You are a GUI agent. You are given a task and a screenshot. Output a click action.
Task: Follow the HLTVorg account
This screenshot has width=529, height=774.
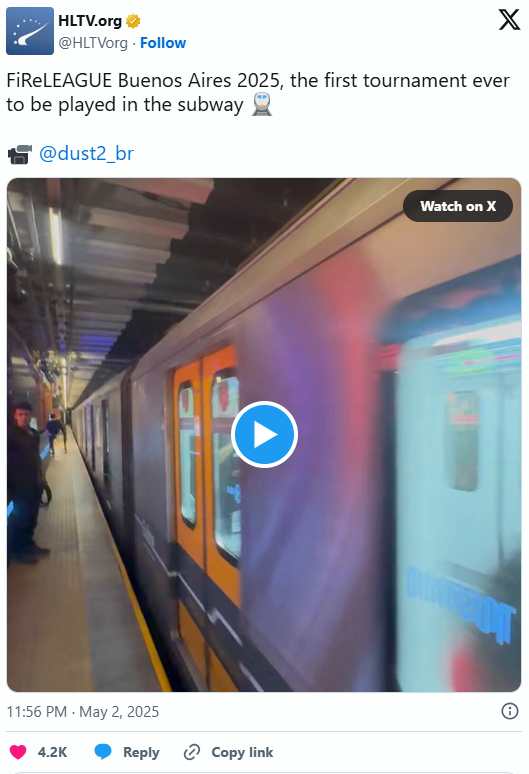coord(163,43)
